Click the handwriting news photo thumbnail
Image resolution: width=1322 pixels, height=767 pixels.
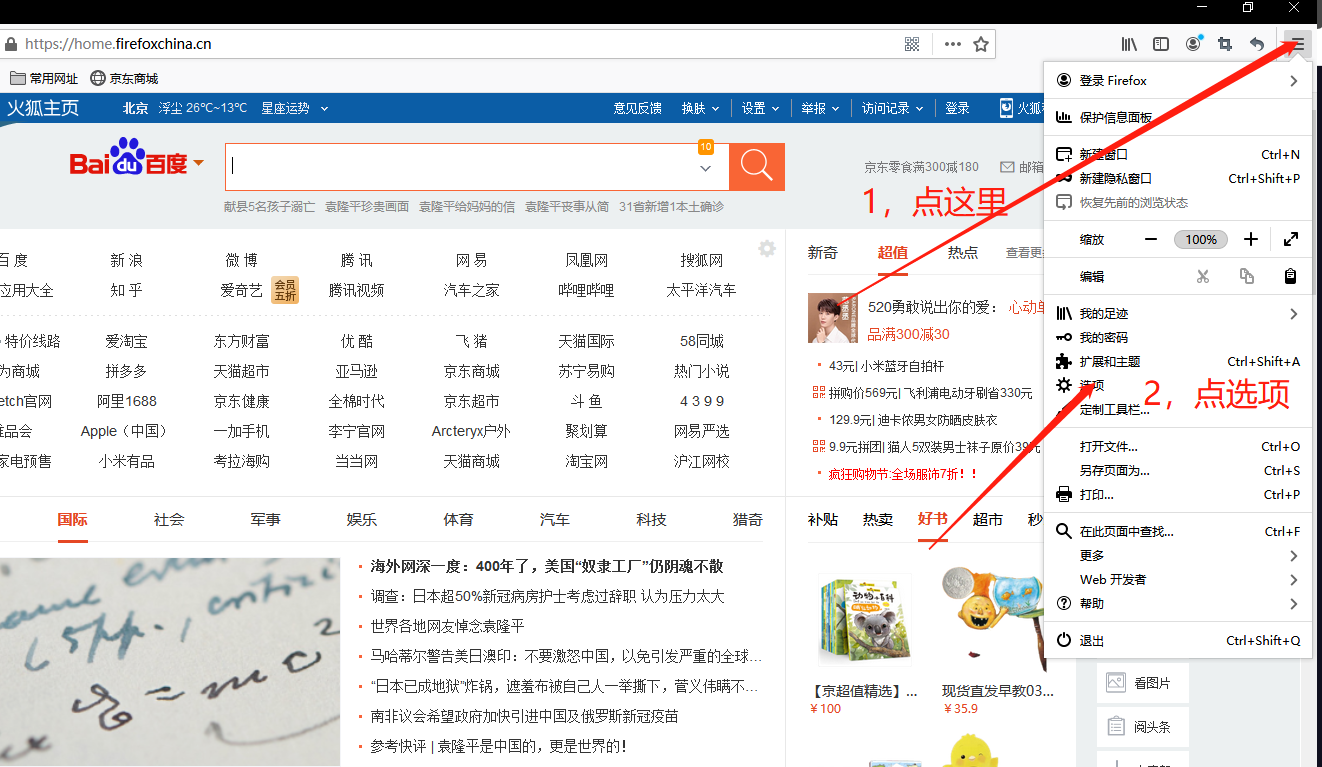coord(170,662)
